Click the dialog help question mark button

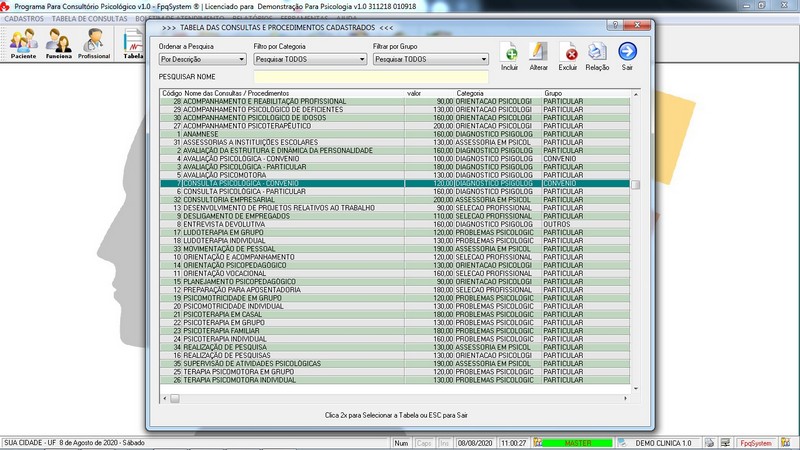click(615, 25)
